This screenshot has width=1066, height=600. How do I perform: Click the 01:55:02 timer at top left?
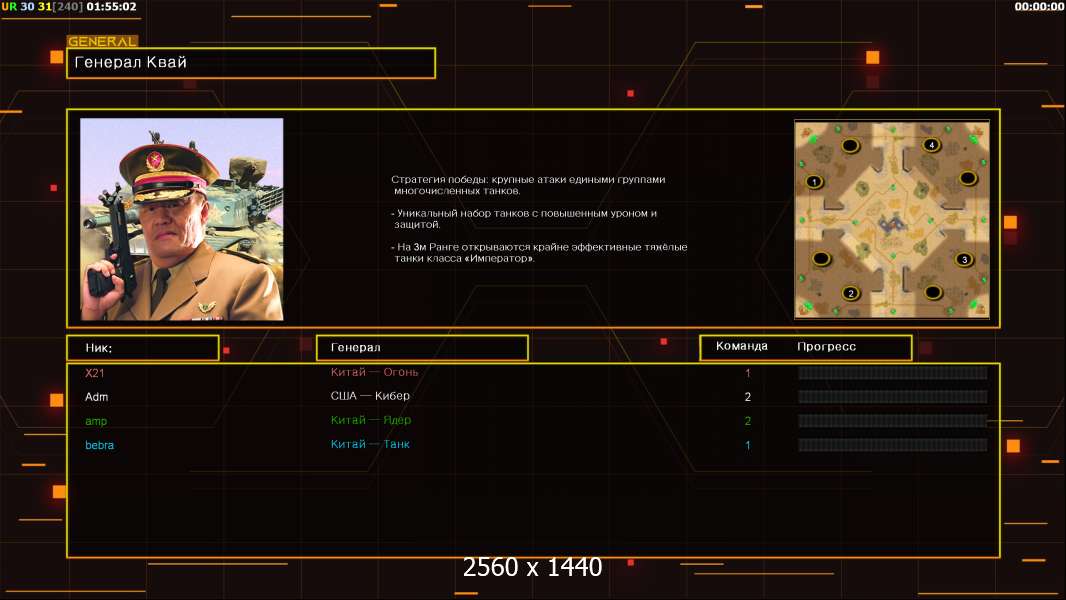pyautogui.click(x=111, y=7)
